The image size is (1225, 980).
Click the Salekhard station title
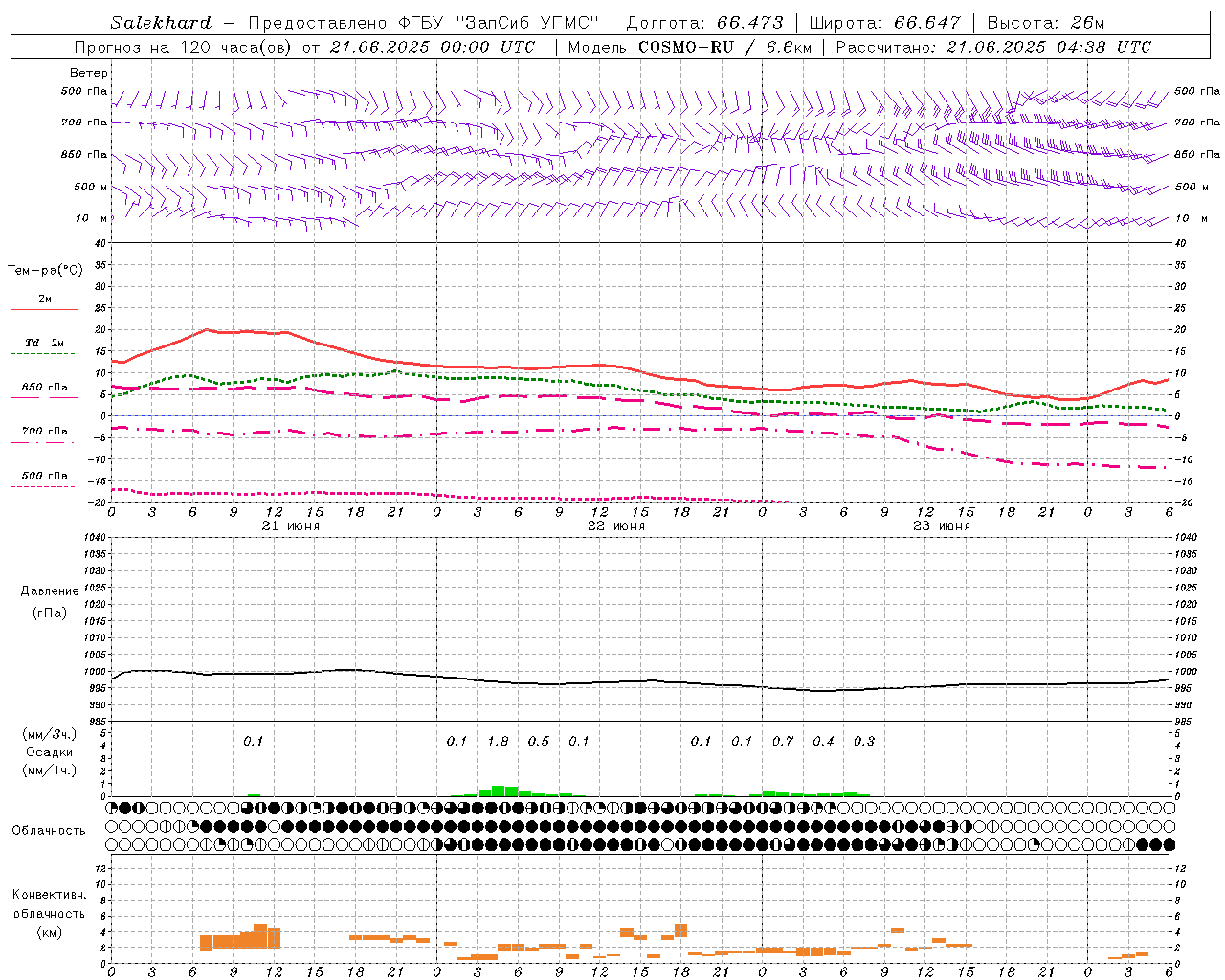tap(161, 23)
